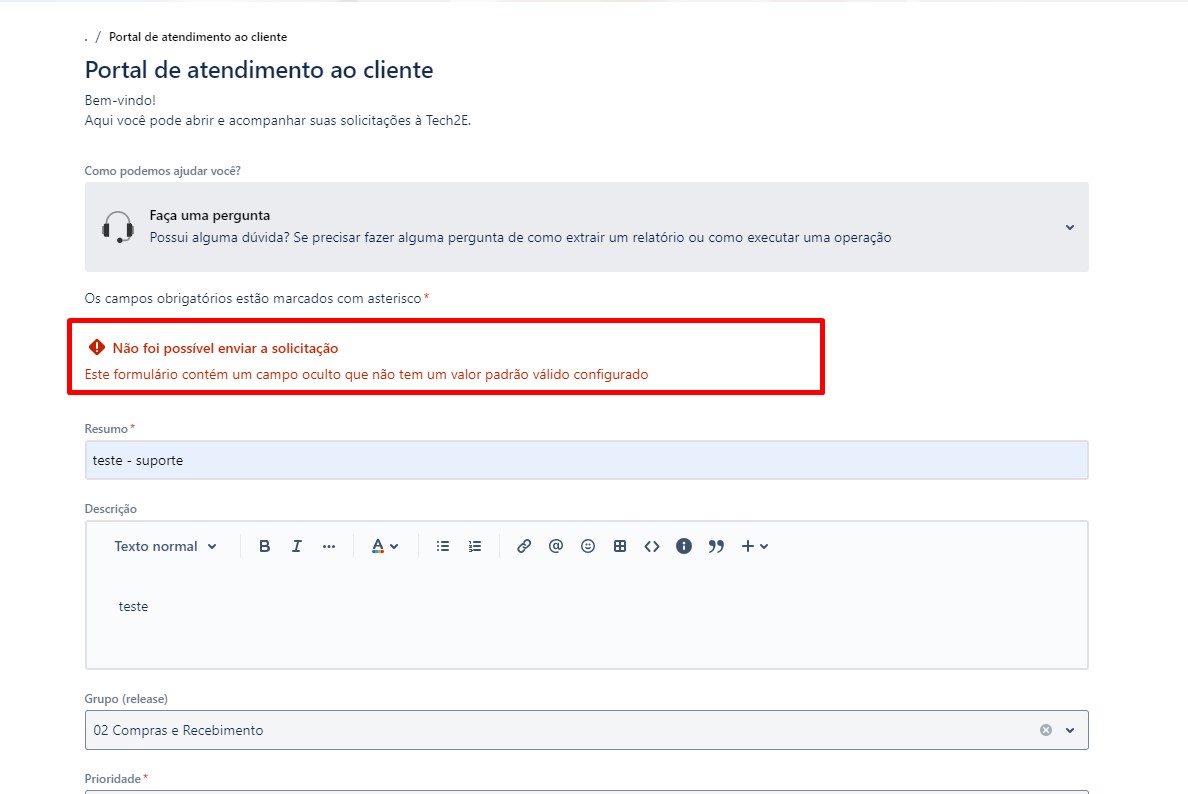Toggle italic formatting in description editor
The height and width of the screenshot is (794, 1188).
pos(296,546)
